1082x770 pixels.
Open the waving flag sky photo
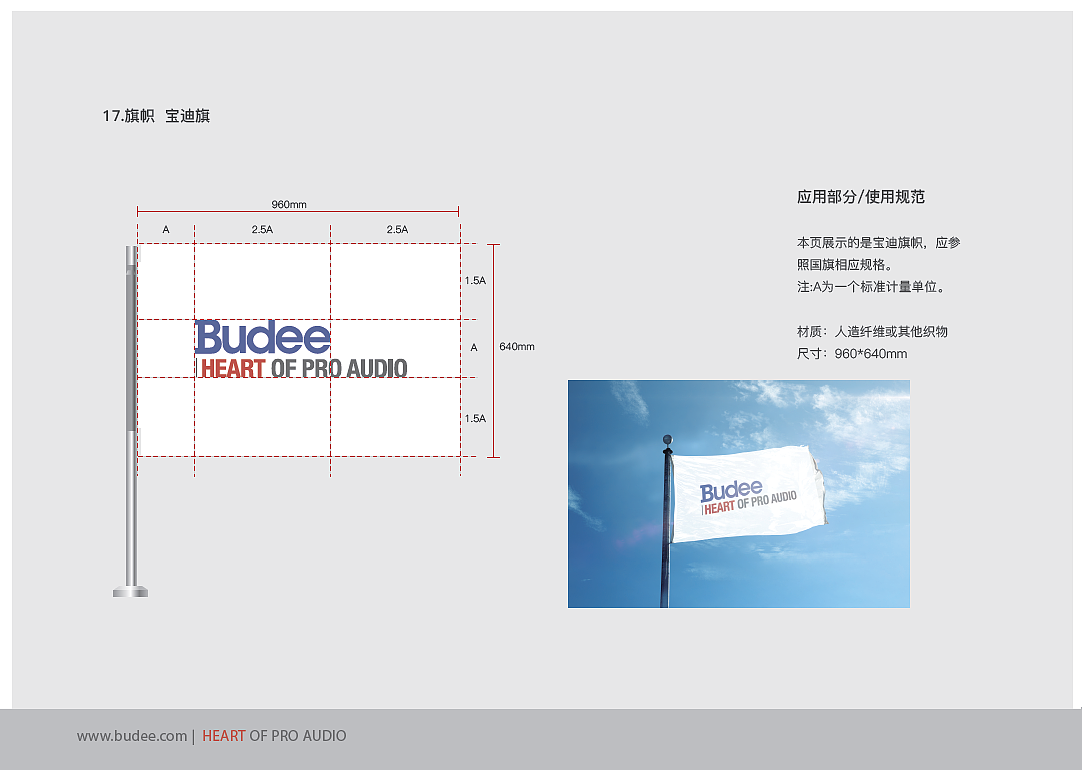pos(738,494)
